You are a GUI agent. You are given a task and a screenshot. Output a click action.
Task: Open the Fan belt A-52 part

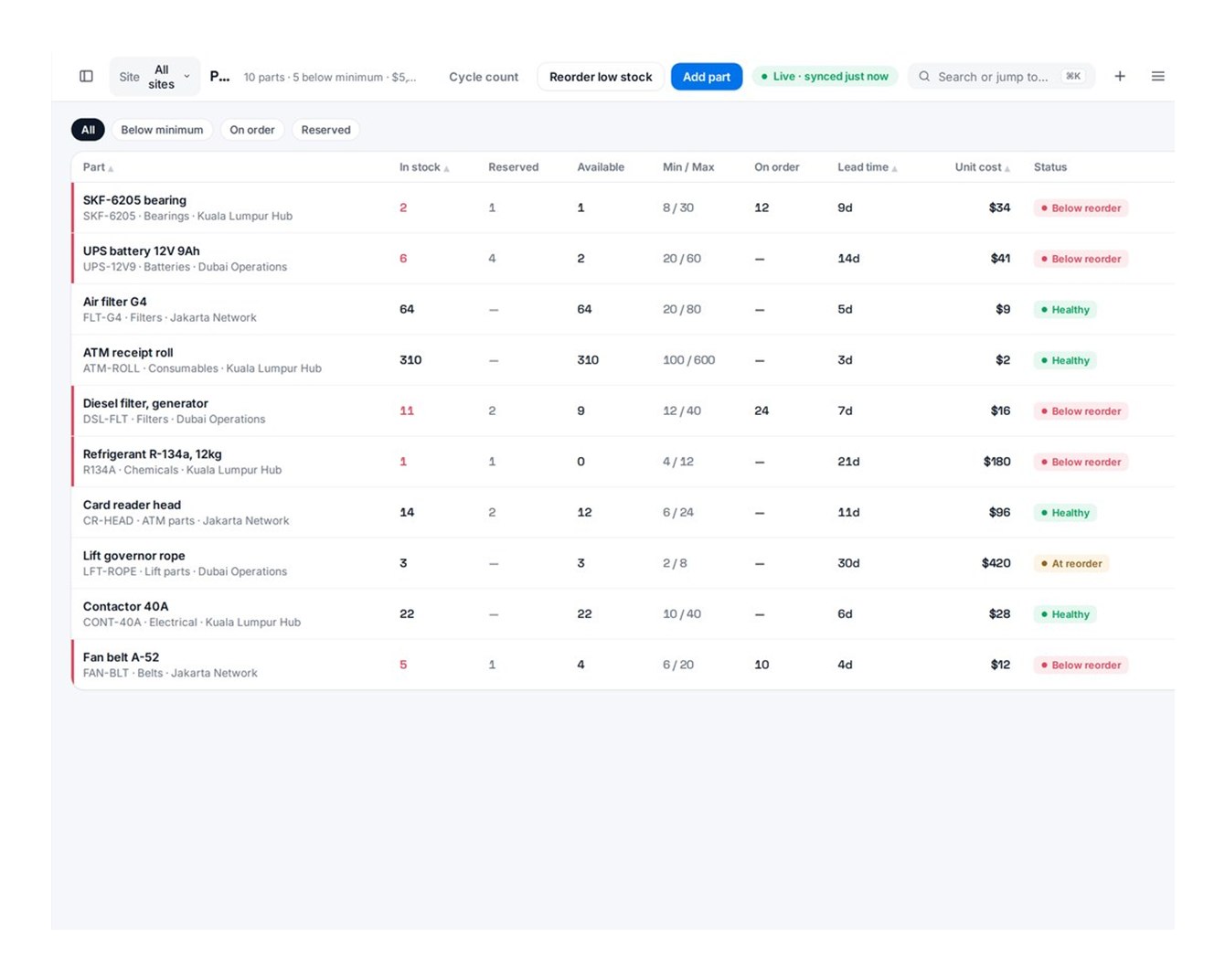point(121,656)
